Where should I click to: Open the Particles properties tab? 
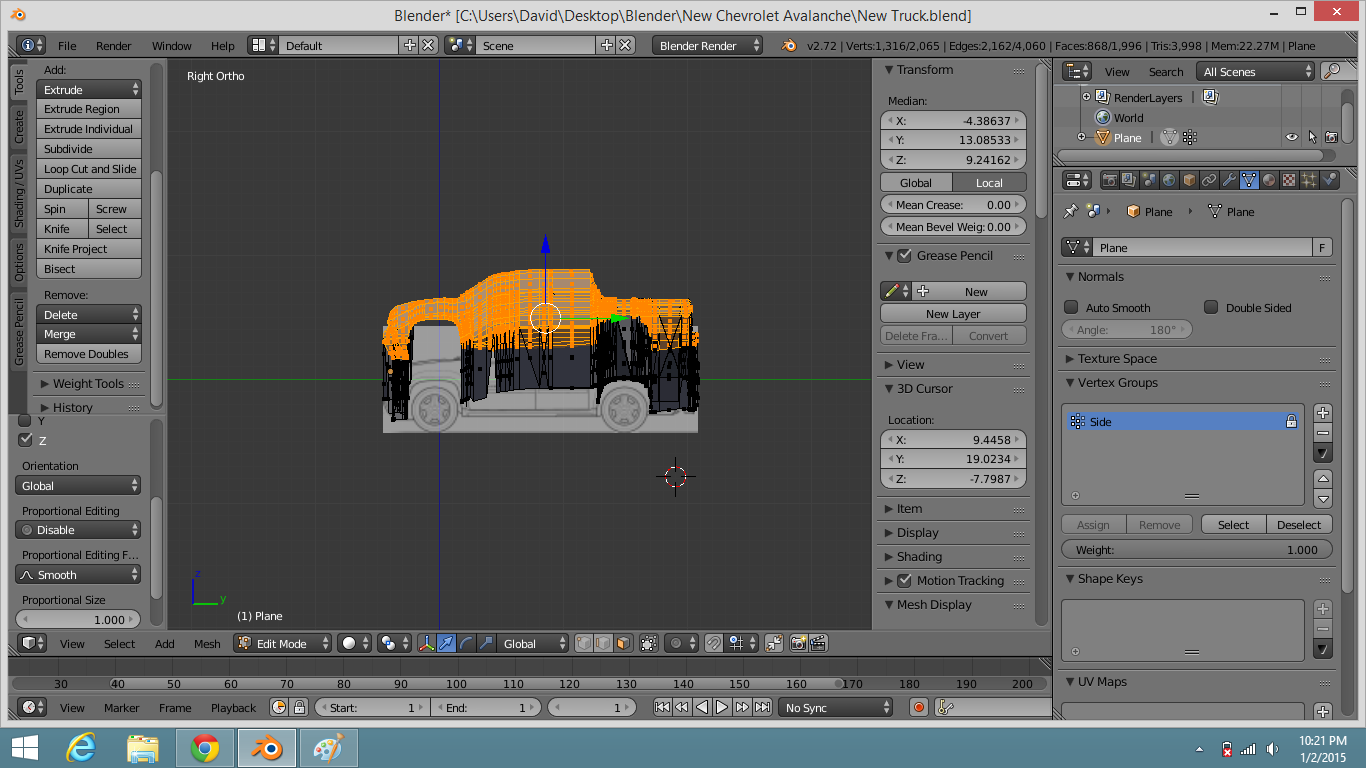(x=1309, y=180)
